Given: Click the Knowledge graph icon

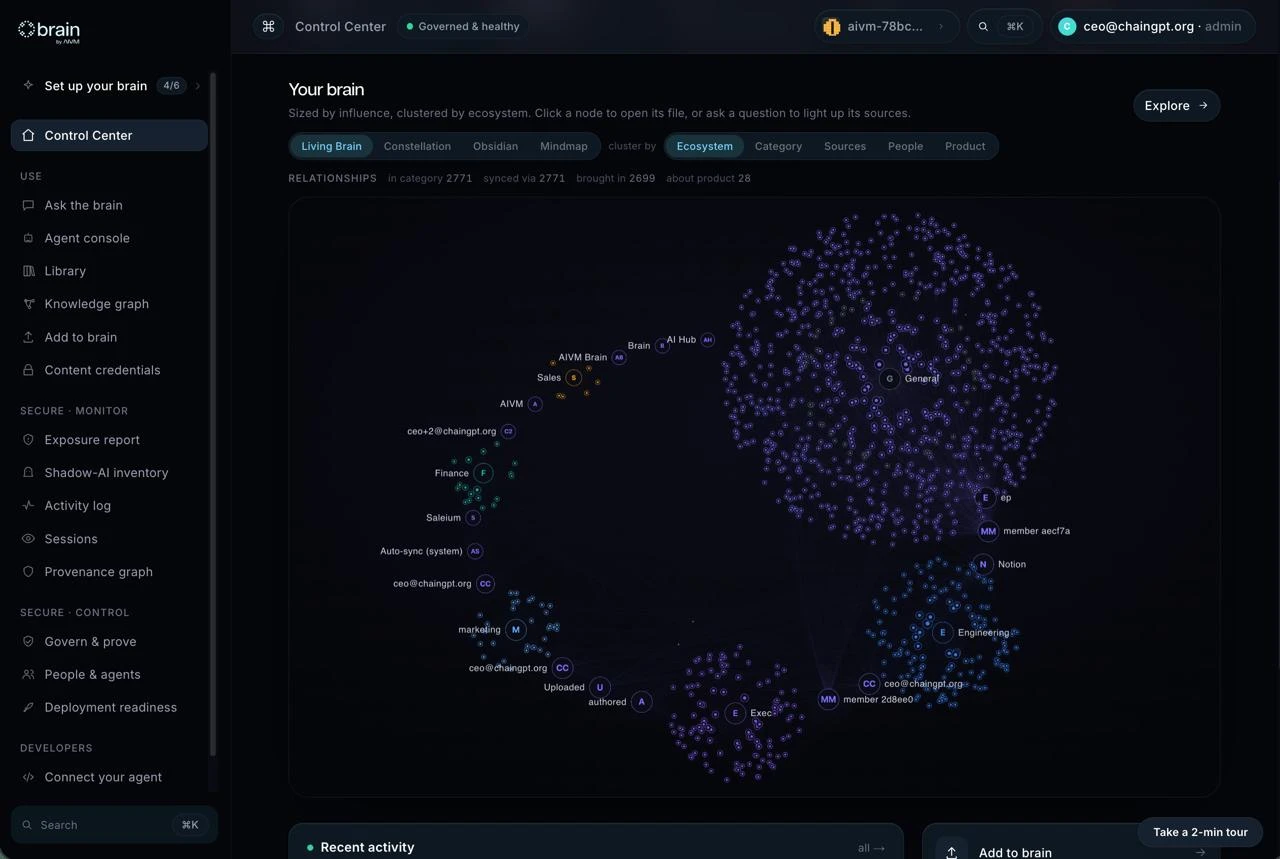Looking at the screenshot, I should click(28, 304).
